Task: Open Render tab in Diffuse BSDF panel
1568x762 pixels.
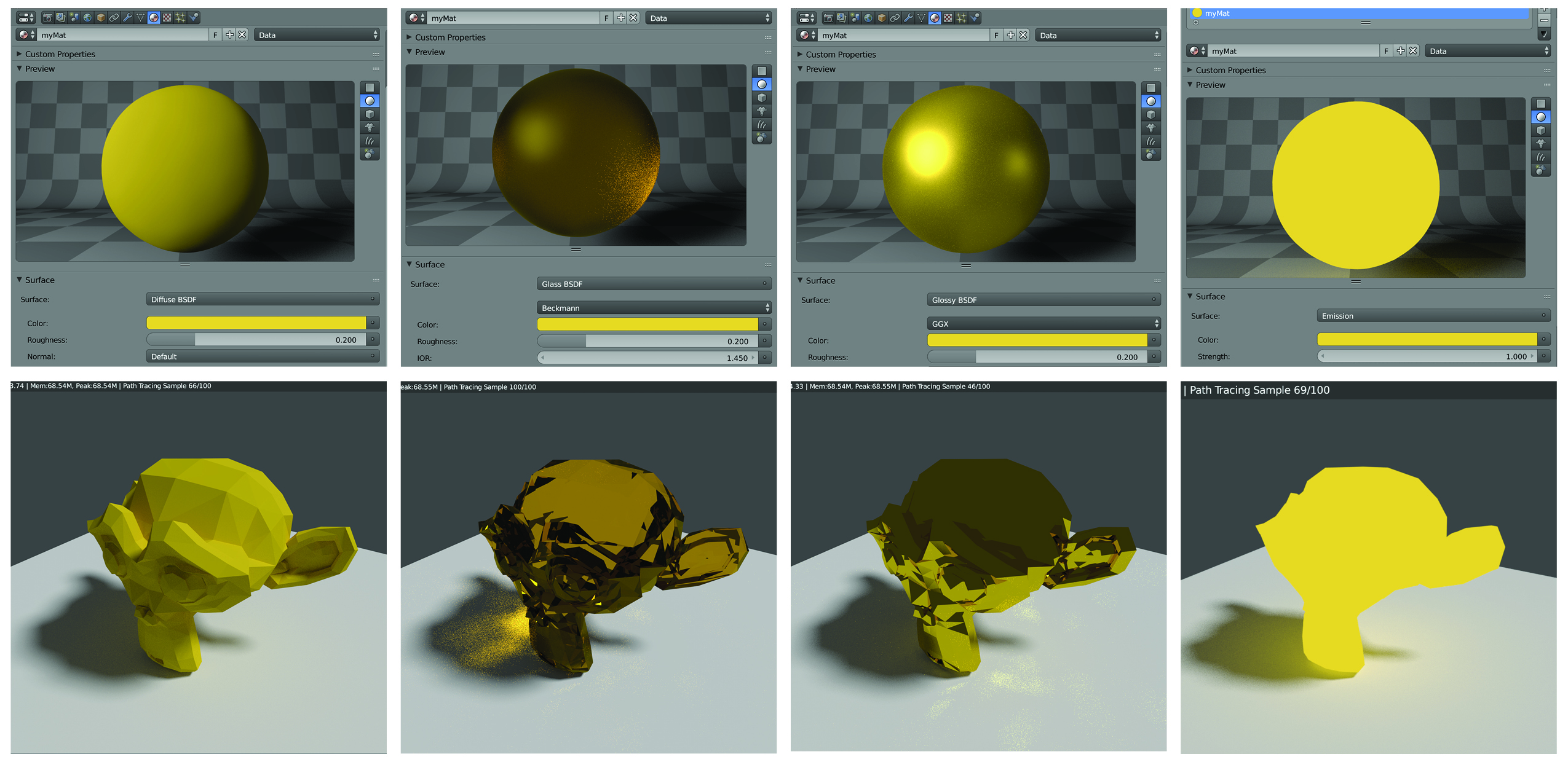Action: (x=47, y=18)
